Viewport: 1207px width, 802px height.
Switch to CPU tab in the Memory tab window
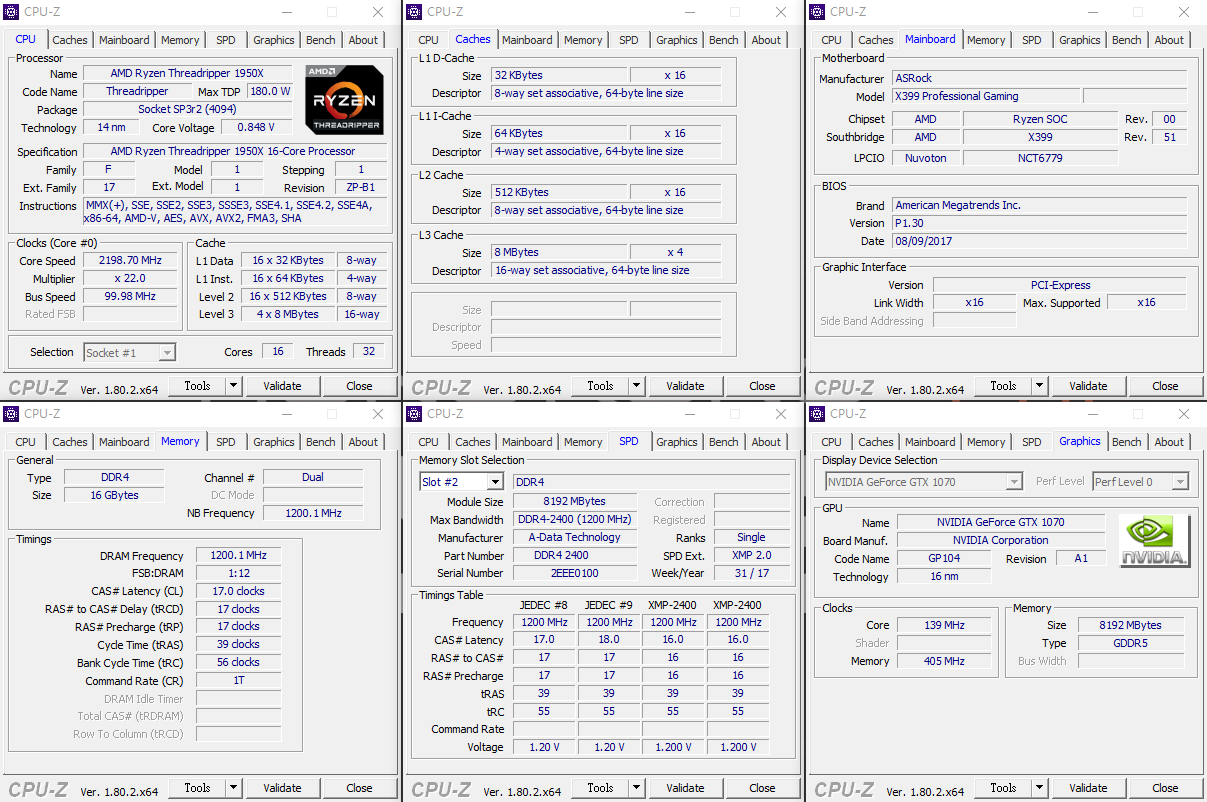pyautogui.click(x=26, y=442)
